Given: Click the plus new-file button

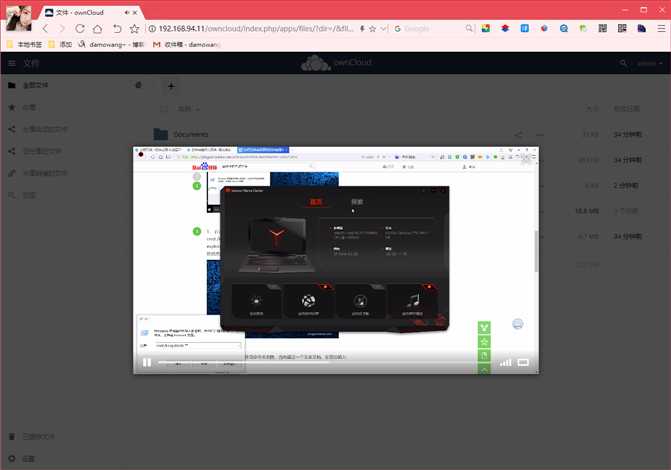Looking at the screenshot, I should 171,86.
